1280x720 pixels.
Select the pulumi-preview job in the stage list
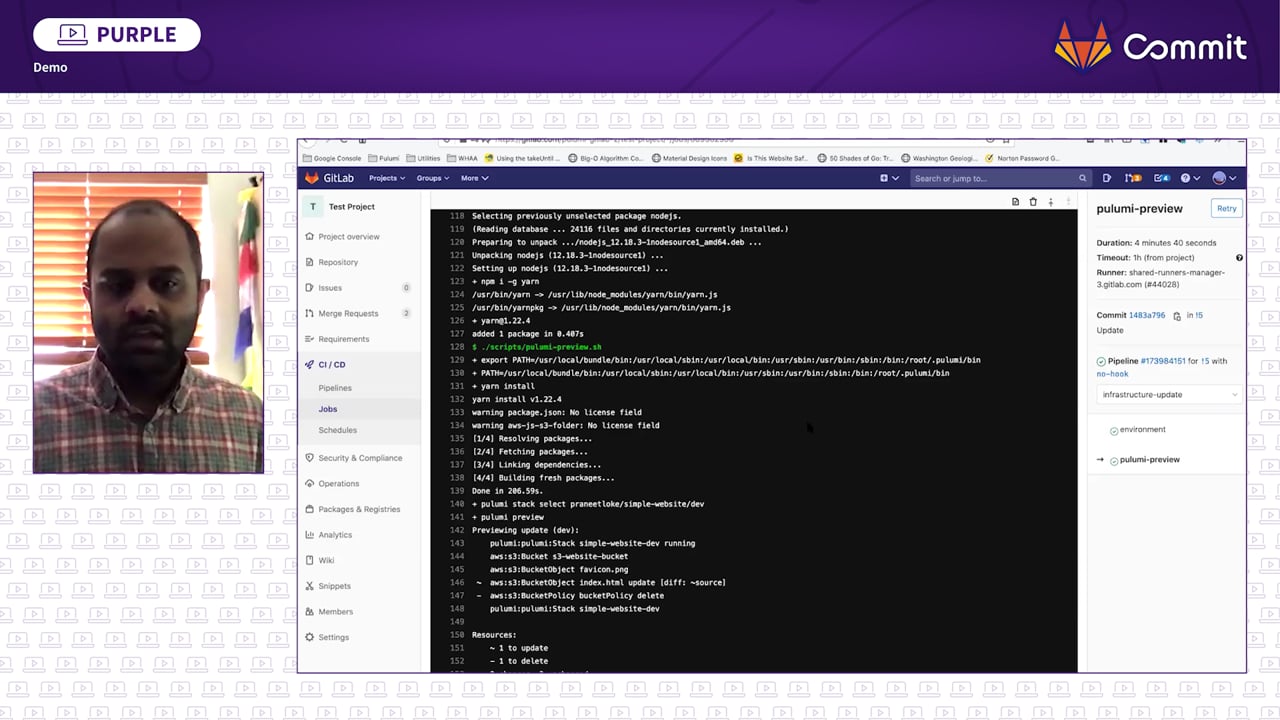tap(1145, 460)
